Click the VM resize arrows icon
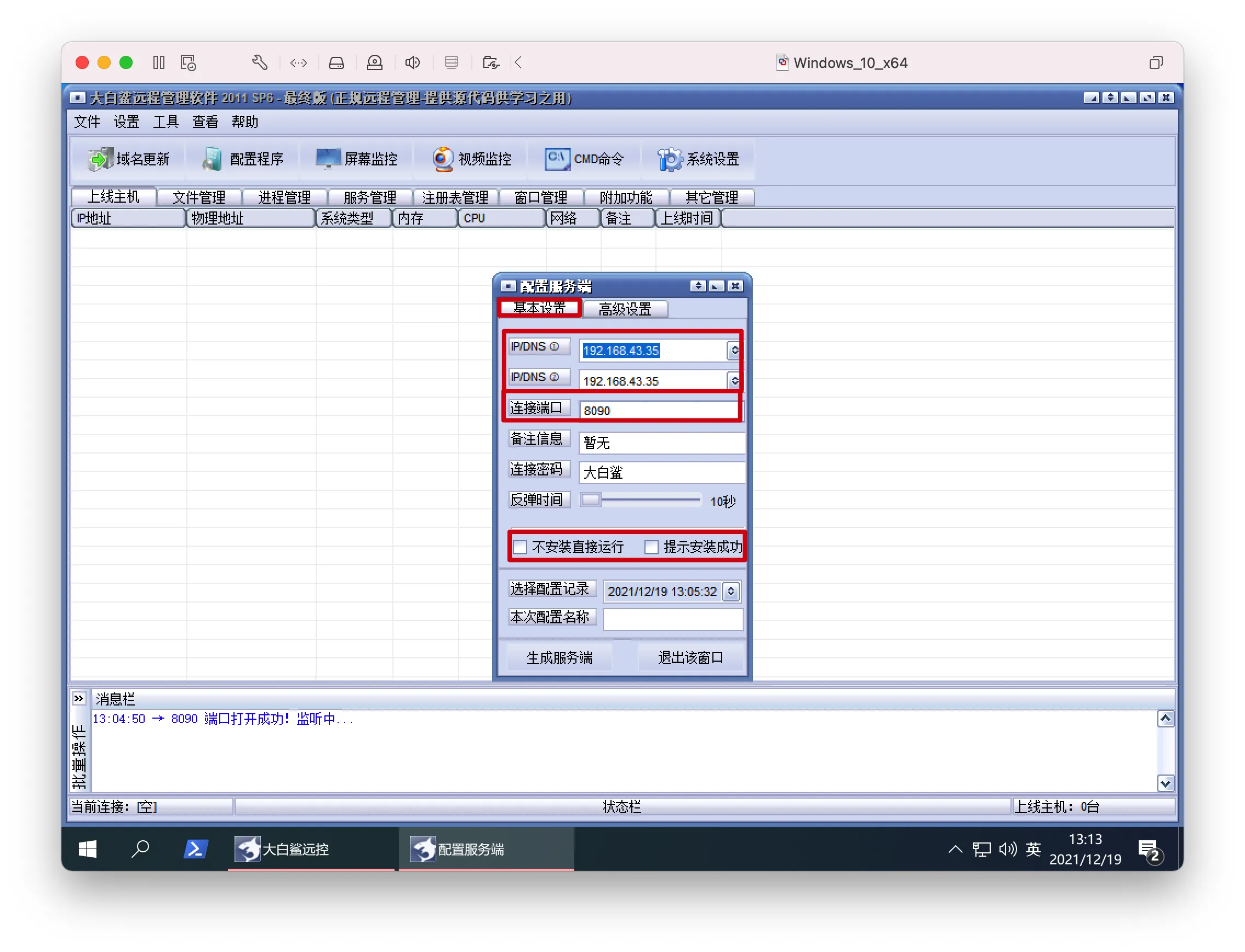 [298, 62]
